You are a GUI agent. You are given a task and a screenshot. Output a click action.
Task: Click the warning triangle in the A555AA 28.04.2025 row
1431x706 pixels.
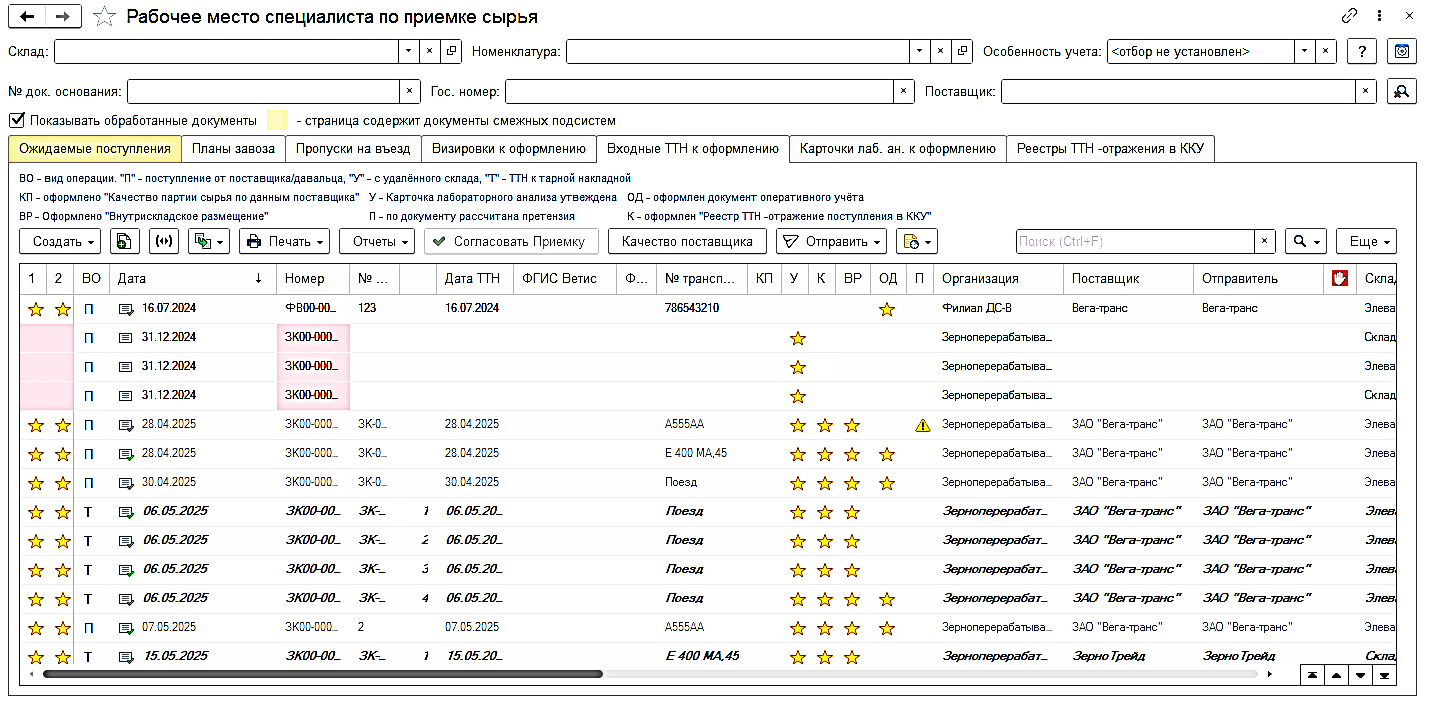(x=922, y=425)
